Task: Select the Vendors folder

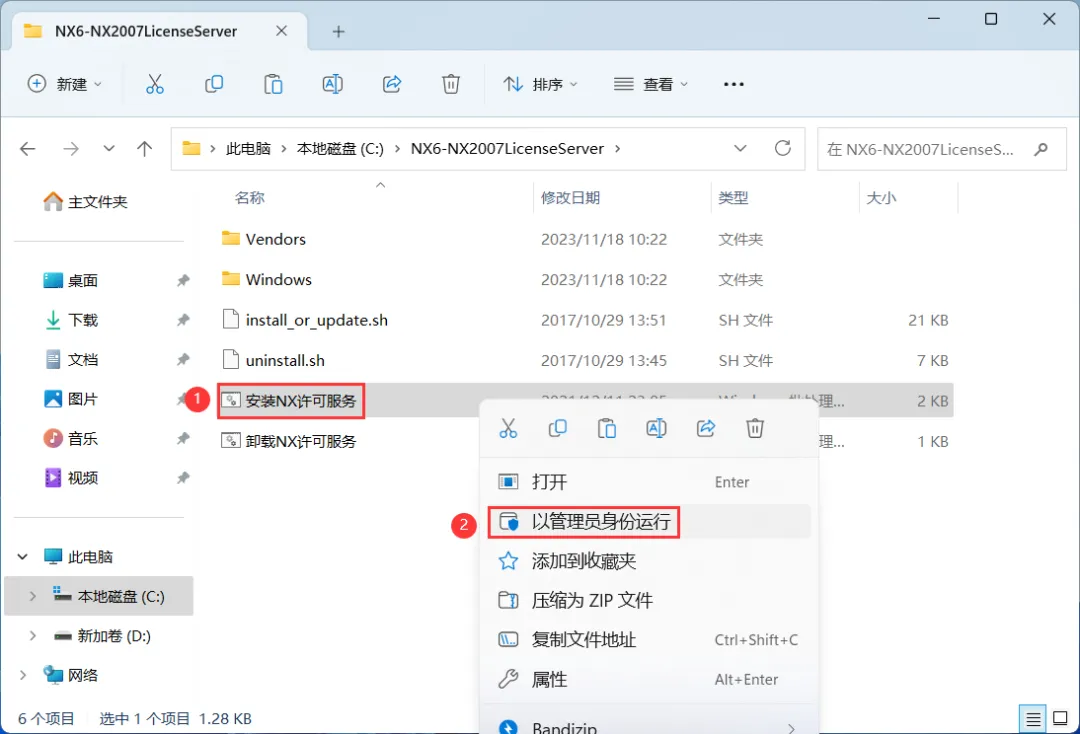Action: tap(276, 239)
